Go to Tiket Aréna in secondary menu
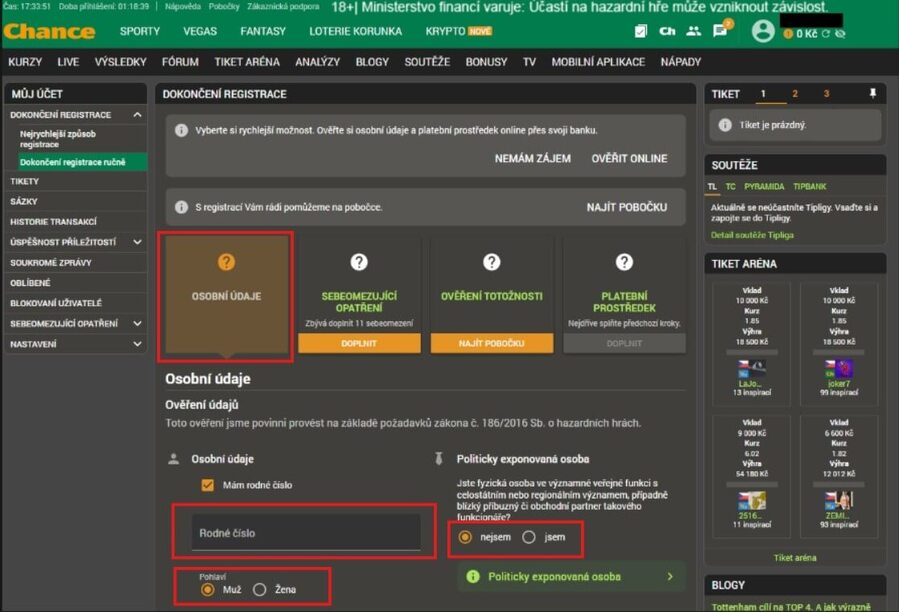 tap(247, 62)
